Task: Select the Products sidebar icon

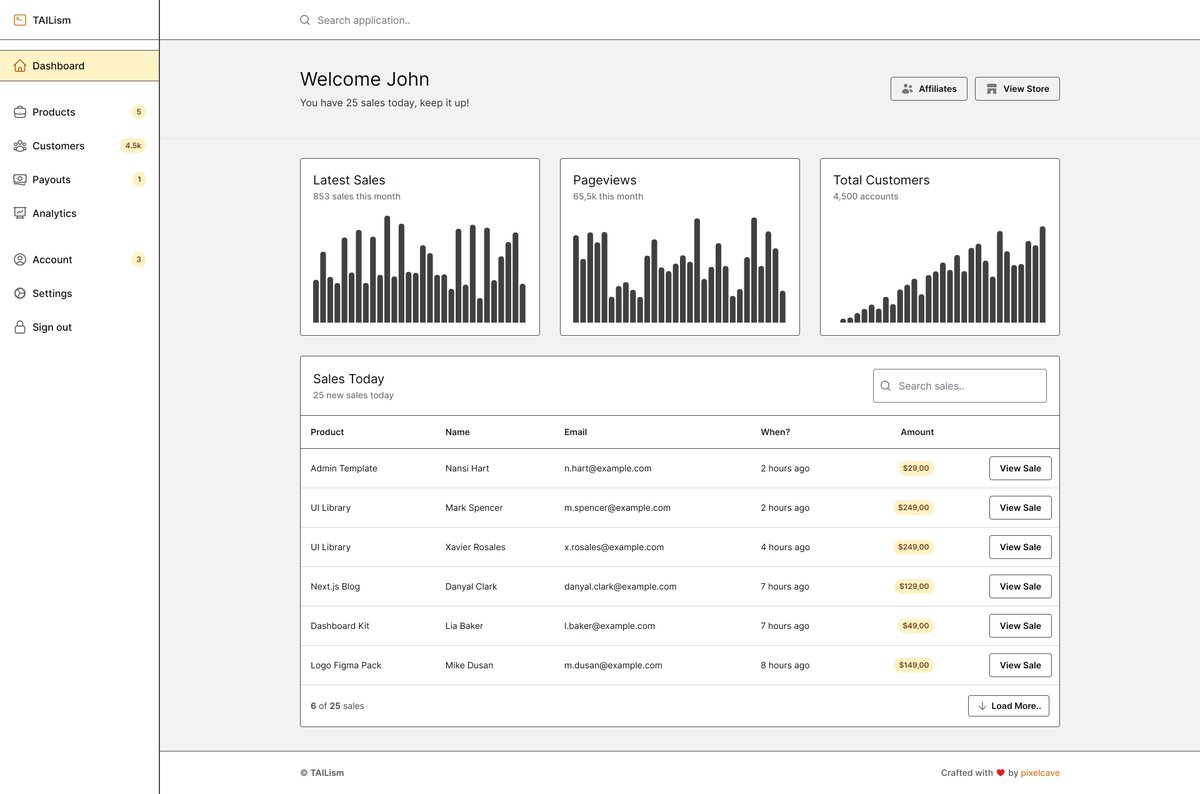Action: tap(21, 112)
